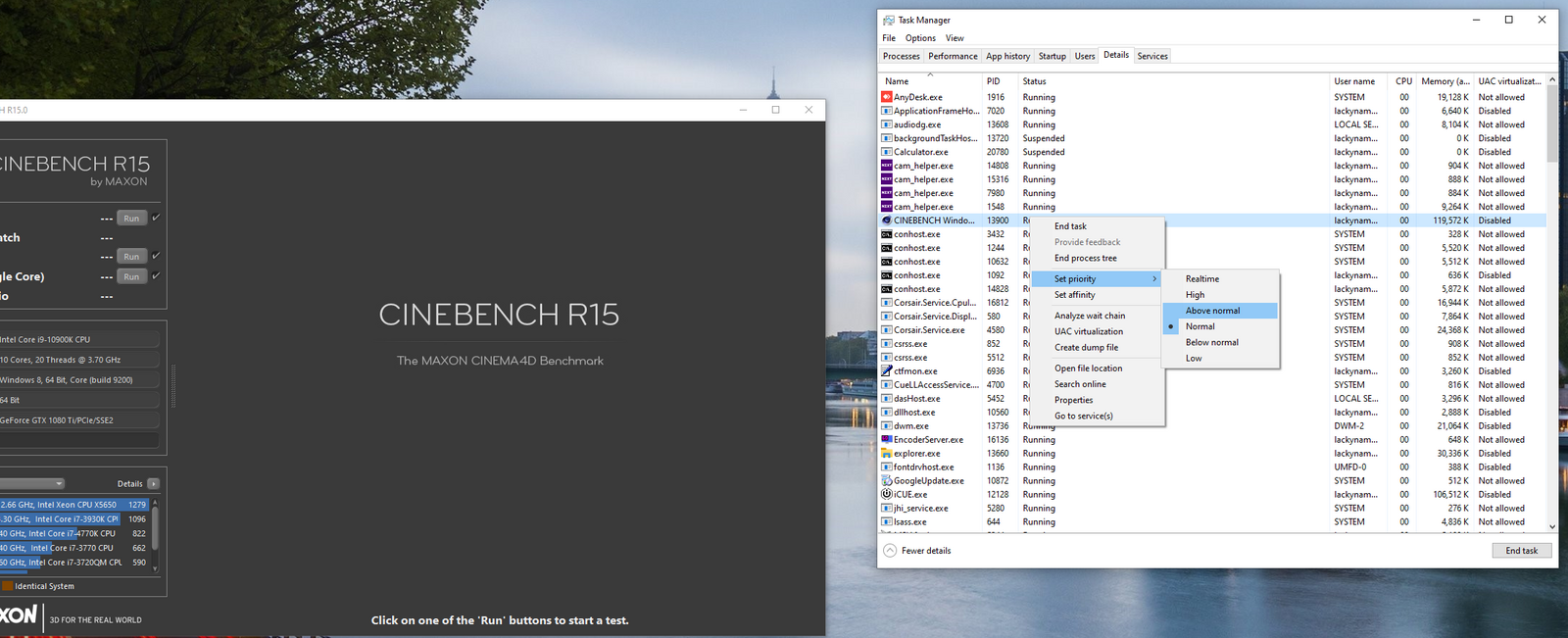Click the EncoderServer.exe process icon
This screenshot has height=638, width=1568.
pos(887,440)
